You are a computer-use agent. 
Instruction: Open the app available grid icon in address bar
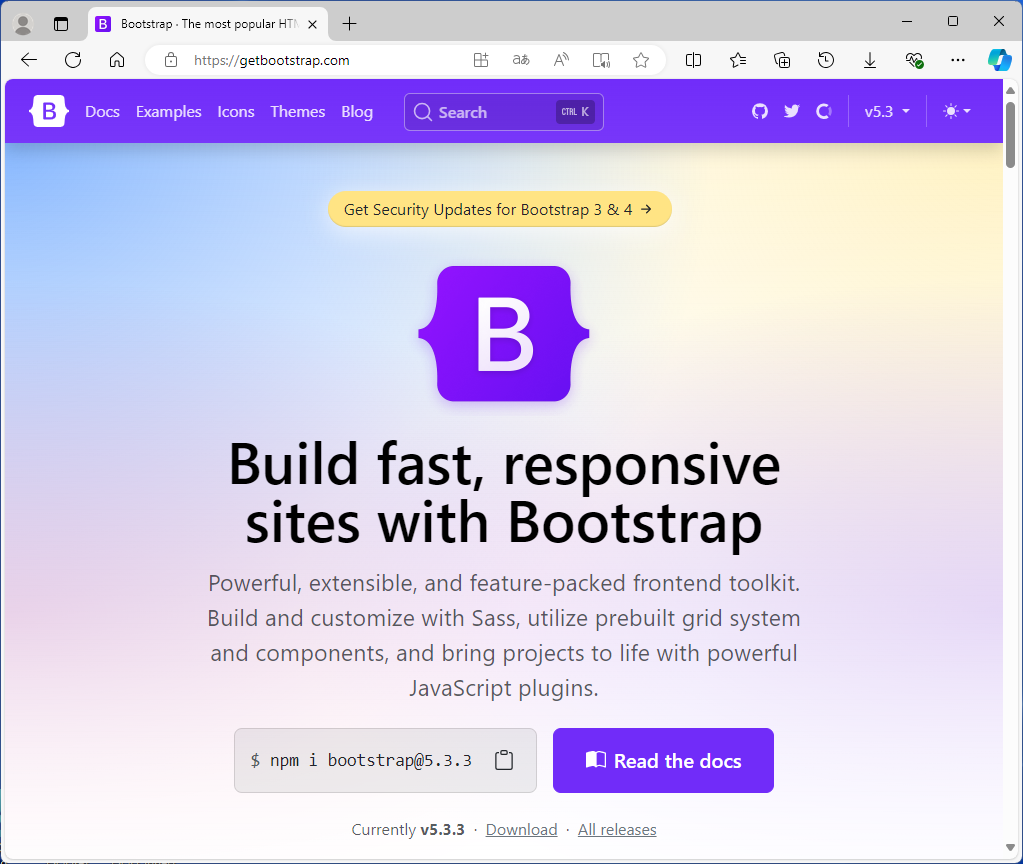[x=481, y=60]
